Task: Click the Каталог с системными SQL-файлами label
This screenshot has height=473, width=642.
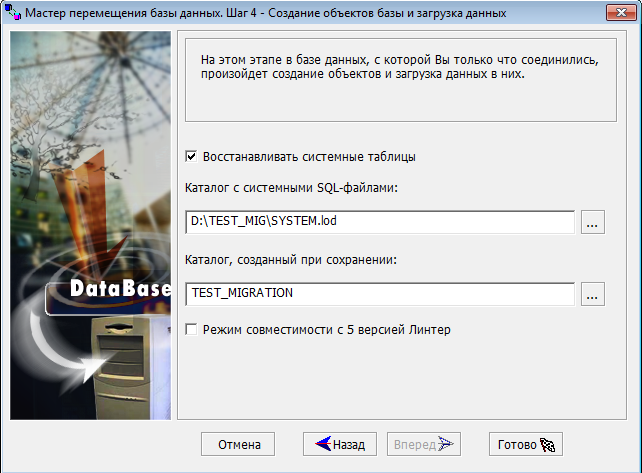Action: 292,188
